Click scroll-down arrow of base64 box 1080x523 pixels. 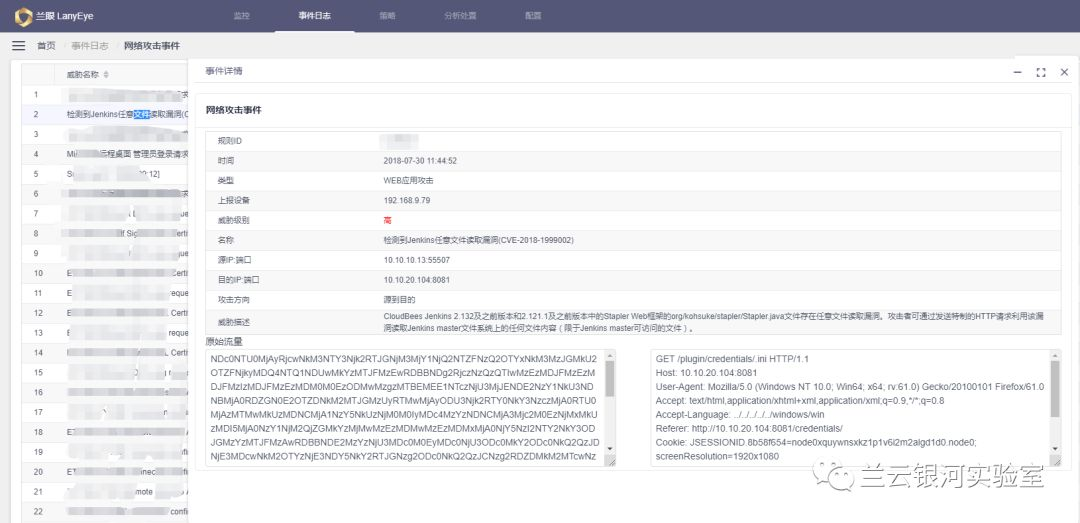point(610,449)
